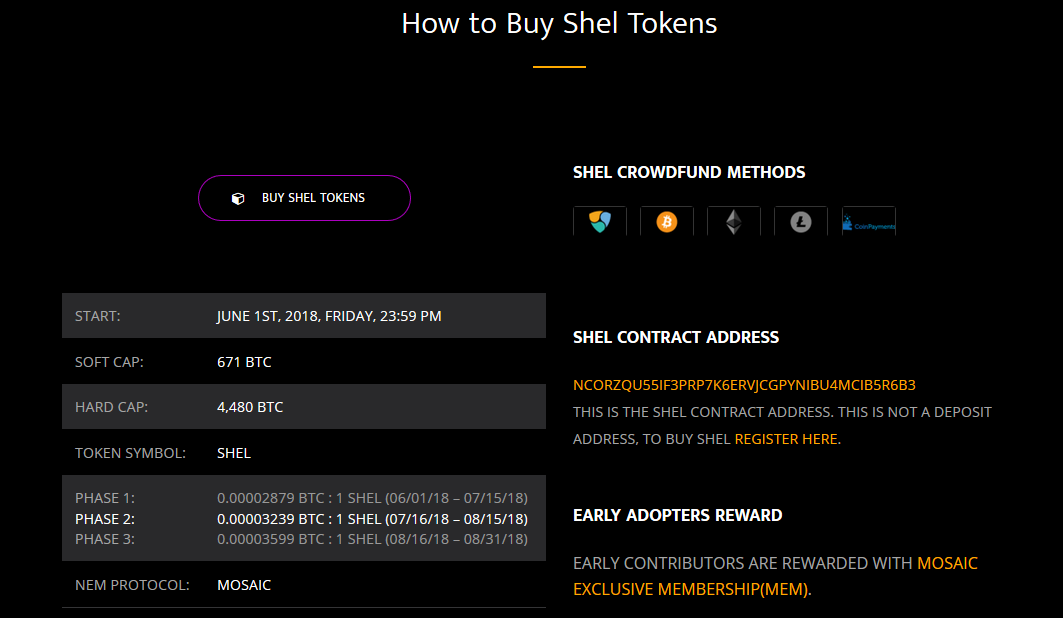Image resolution: width=1063 pixels, height=618 pixels.
Task: Select the Litecoin payment icon
Action: coord(801,221)
